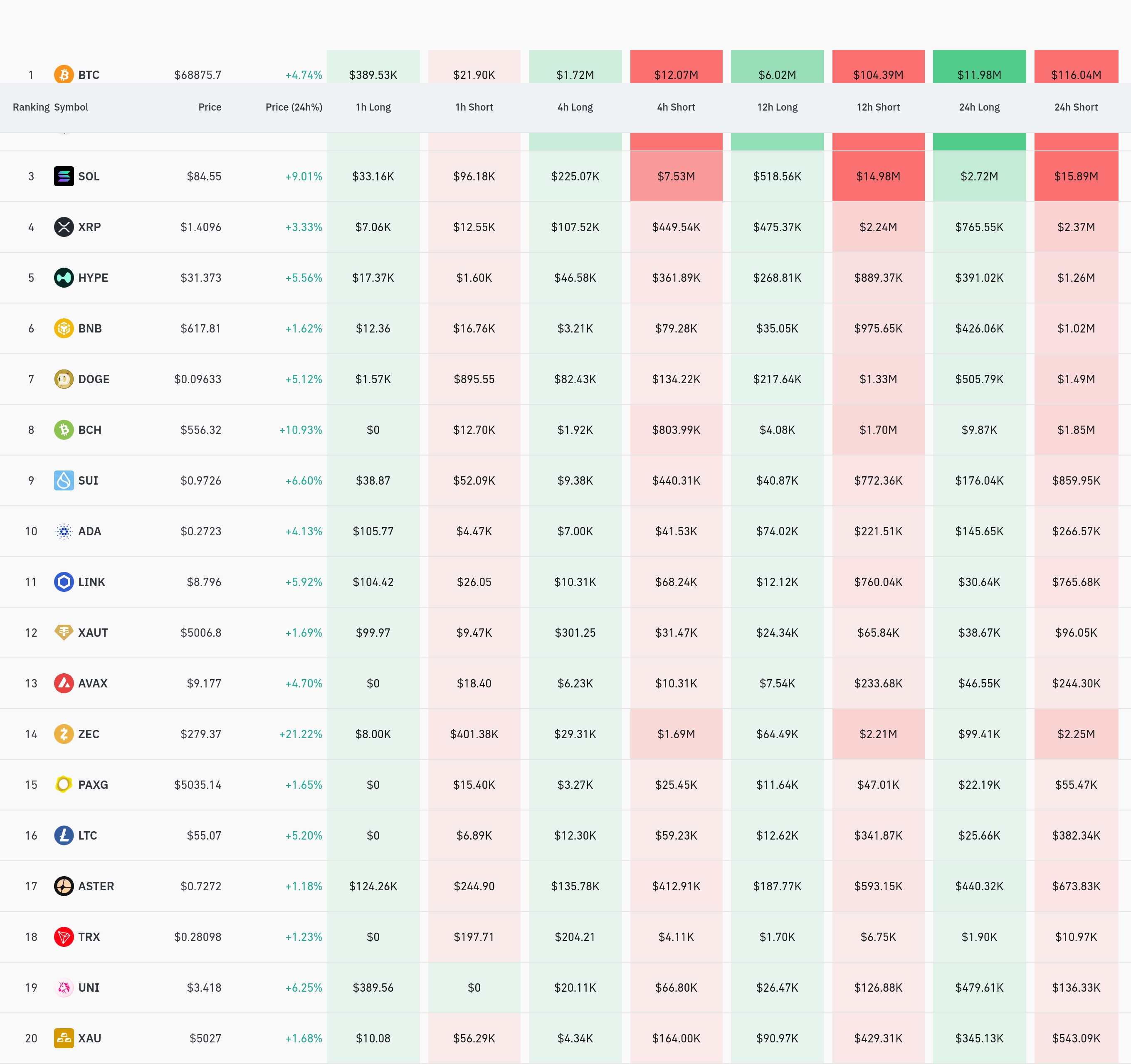Click the Ranking column header

click(31, 107)
